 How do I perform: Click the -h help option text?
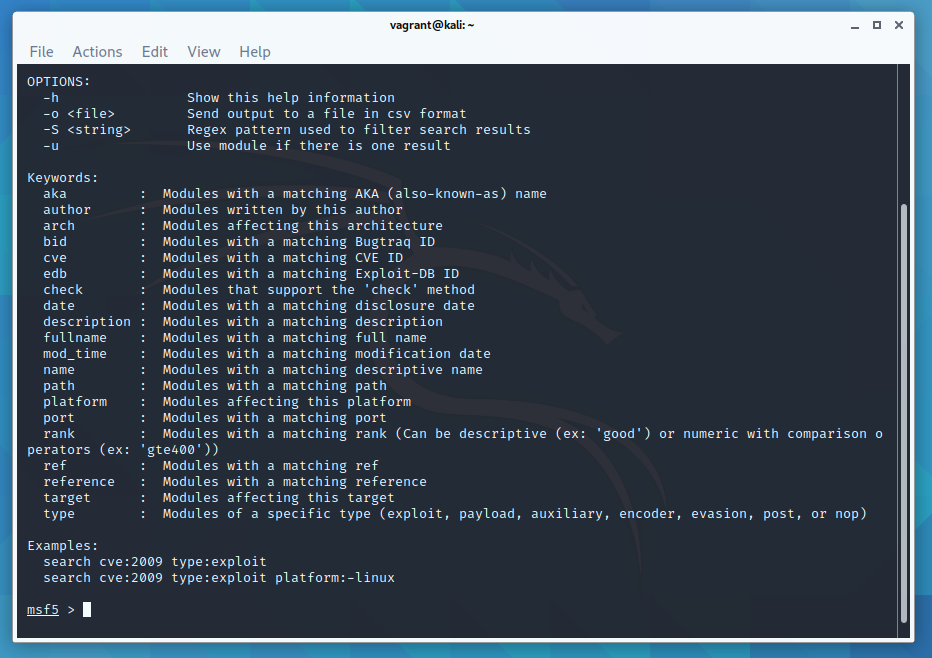pos(50,97)
